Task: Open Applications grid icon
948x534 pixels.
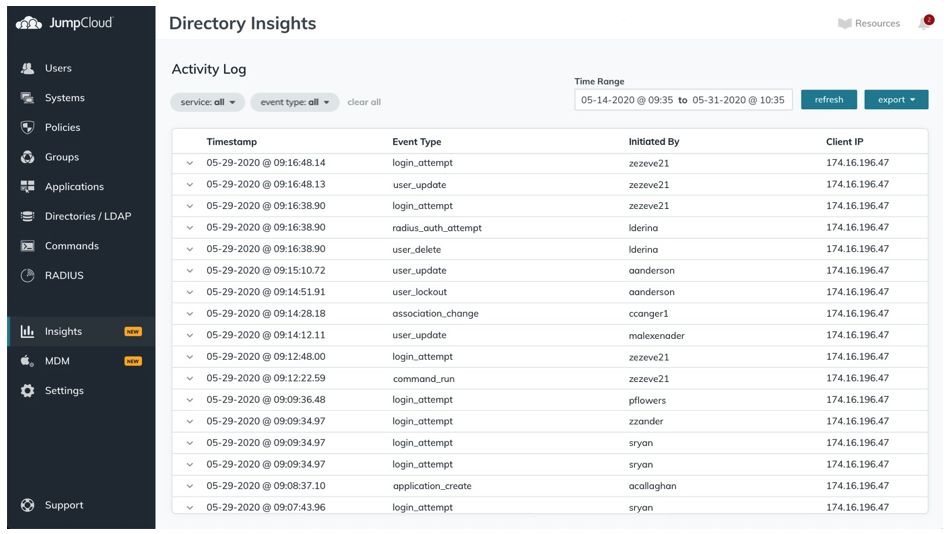Action: click(28, 187)
